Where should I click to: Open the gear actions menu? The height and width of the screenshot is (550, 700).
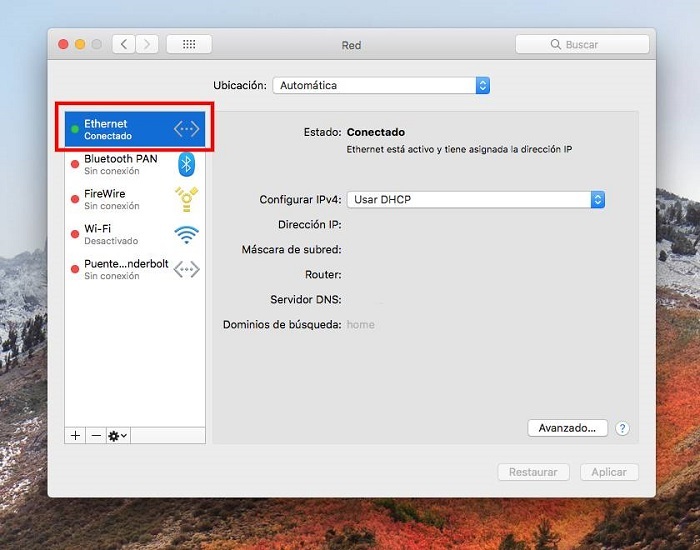(x=118, y=436)
